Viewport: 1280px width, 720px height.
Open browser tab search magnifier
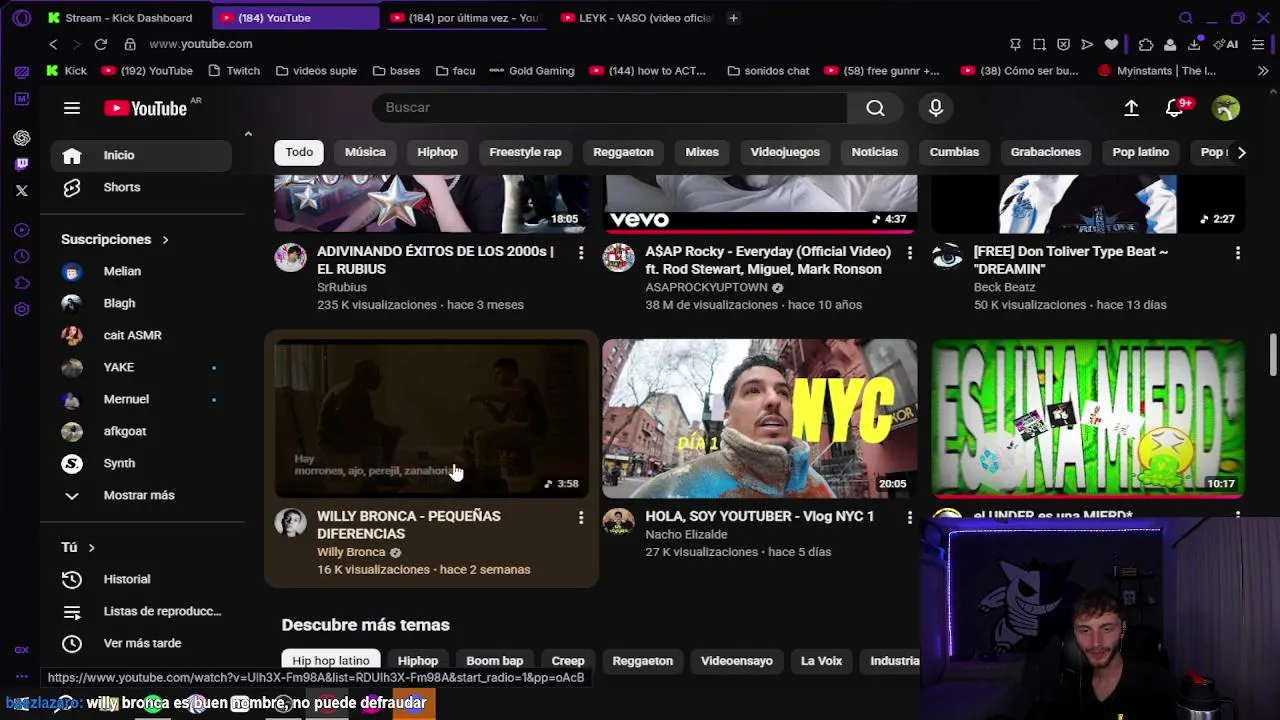pos(1186,18)
